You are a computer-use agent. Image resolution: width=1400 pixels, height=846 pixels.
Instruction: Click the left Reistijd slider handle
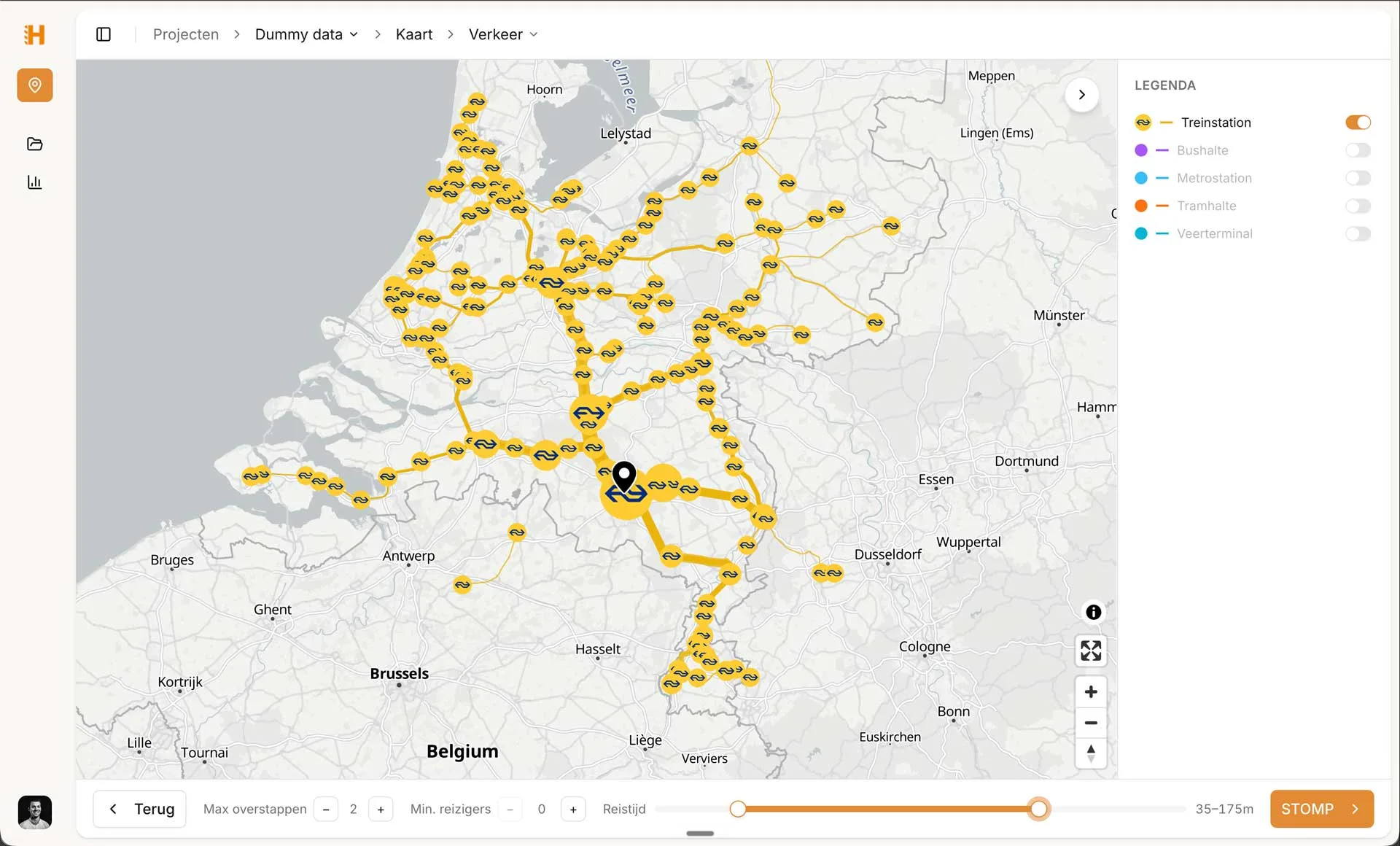(x=738, y=809)
